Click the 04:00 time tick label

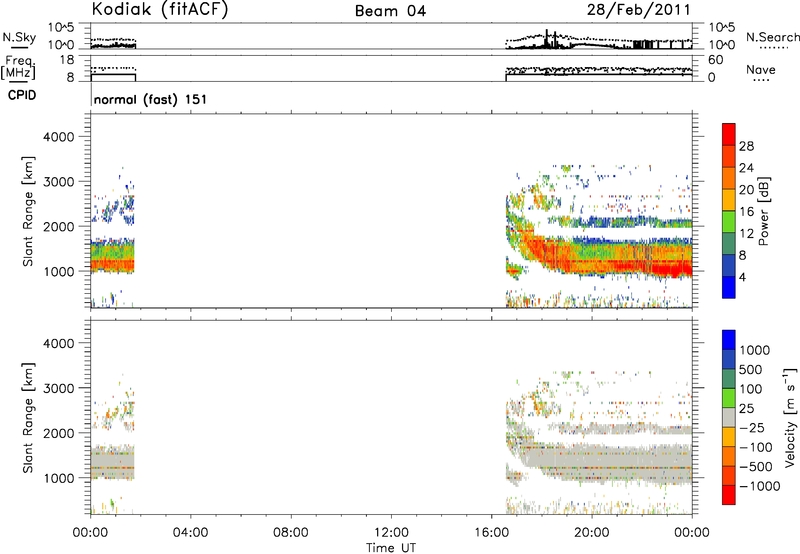click(190, 533)
